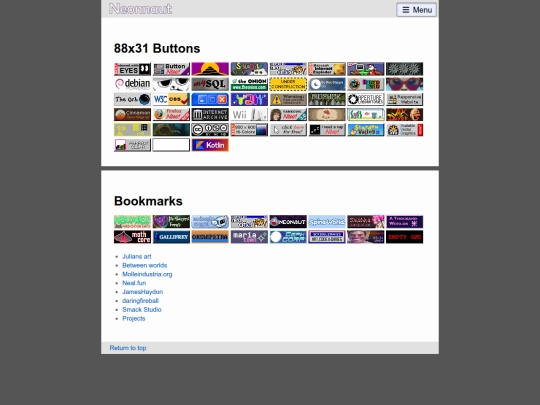The width and height of the screenshot is (540, 405).
Task: Click the MySQL badge
Action: (x=210, y=84)
